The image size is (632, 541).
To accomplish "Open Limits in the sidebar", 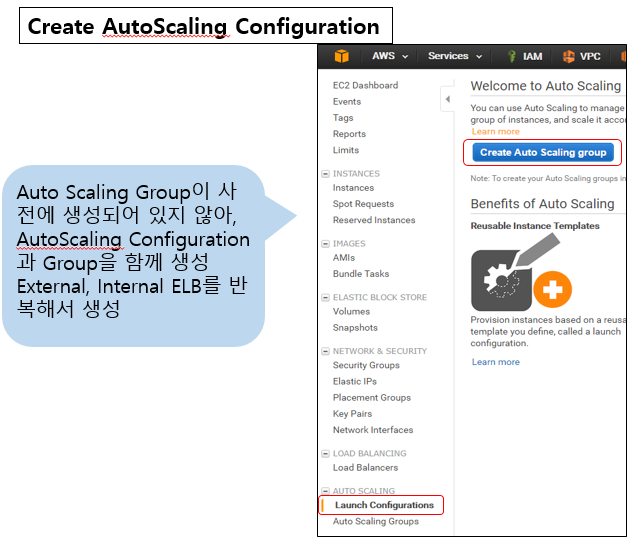I will click(346, 150).
